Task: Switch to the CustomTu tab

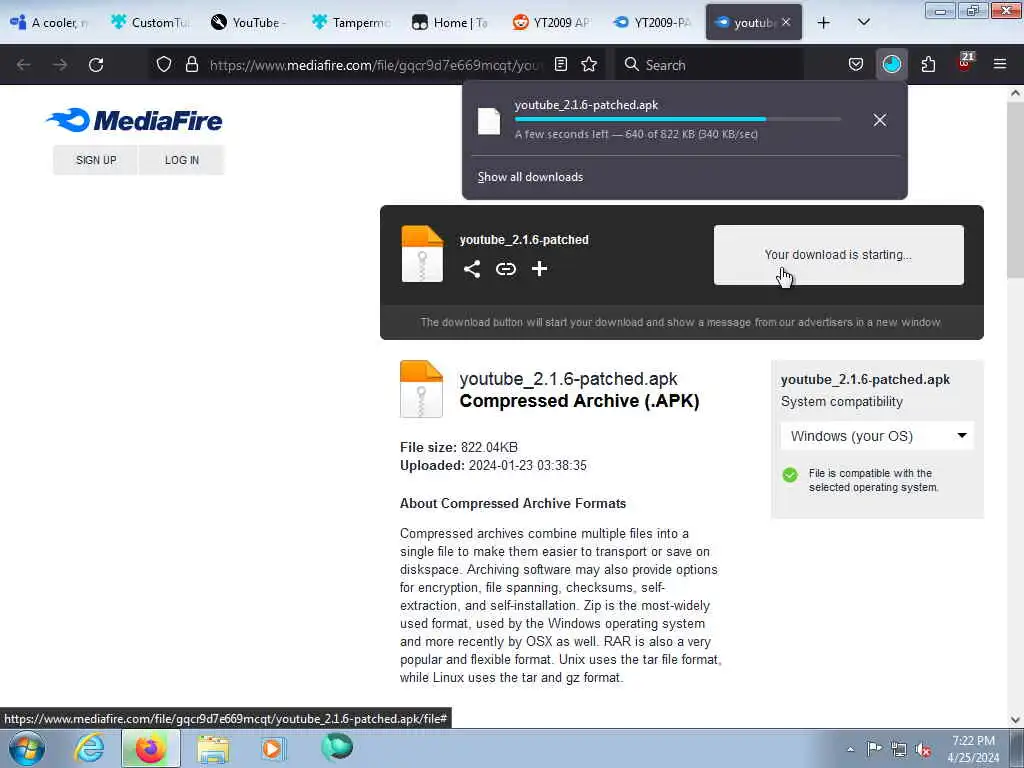Action: 151,22
